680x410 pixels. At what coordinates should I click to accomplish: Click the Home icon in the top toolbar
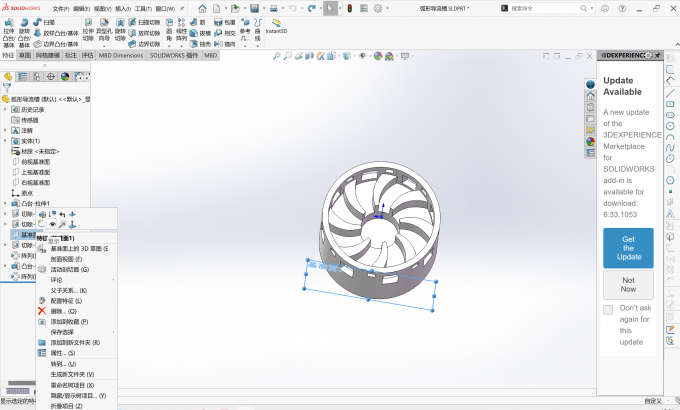(x=203, y=8)
